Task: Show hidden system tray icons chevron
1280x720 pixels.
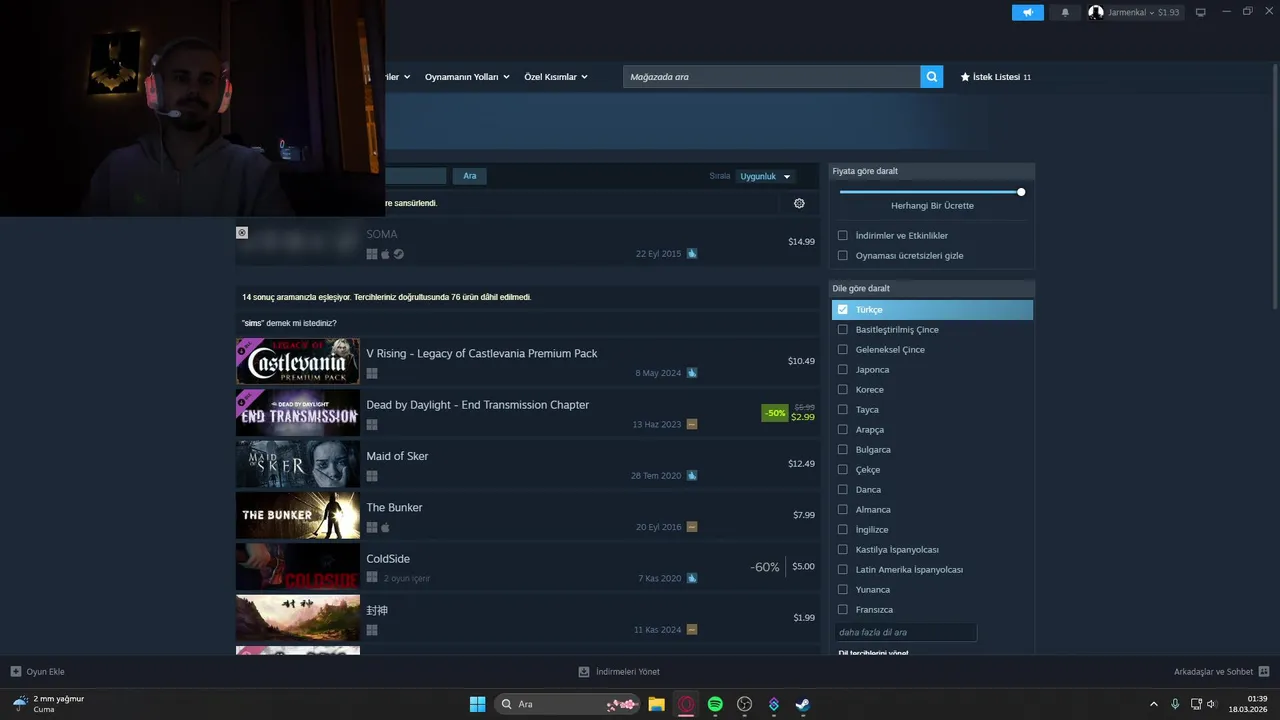Action: point(1154,704)
